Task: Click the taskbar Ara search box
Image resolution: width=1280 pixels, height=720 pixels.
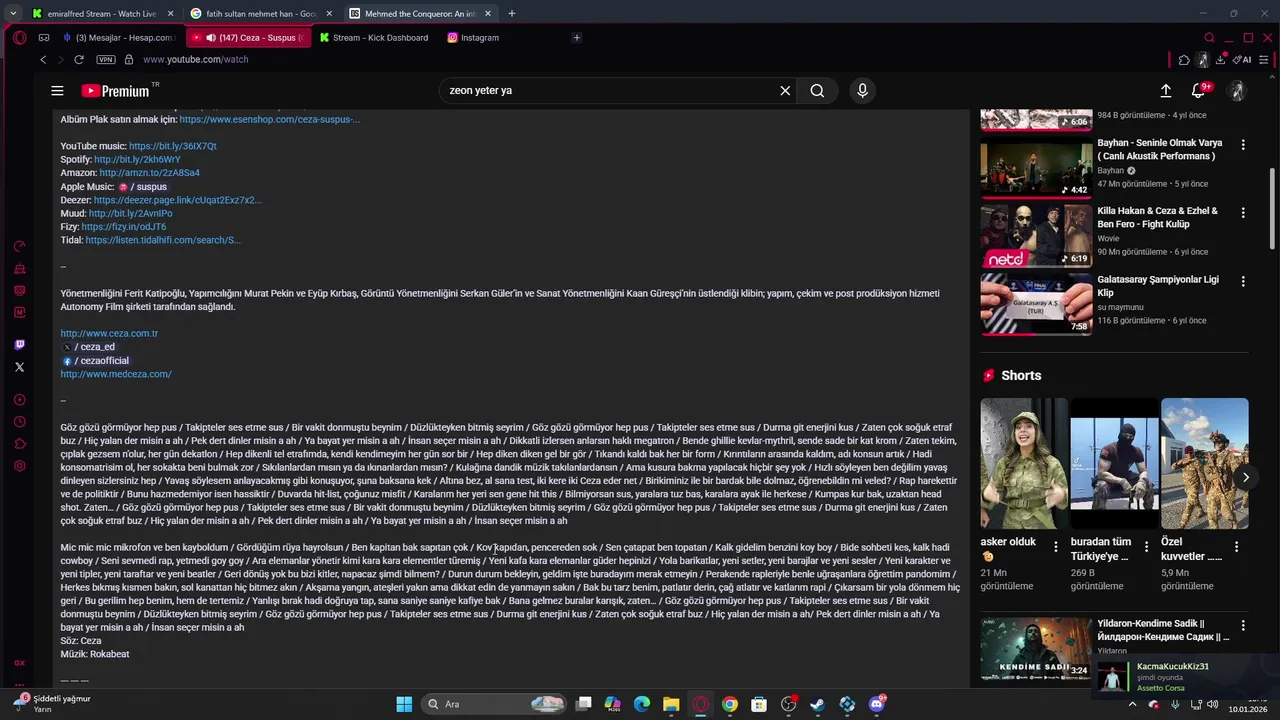Action: (x=494, y=704)
